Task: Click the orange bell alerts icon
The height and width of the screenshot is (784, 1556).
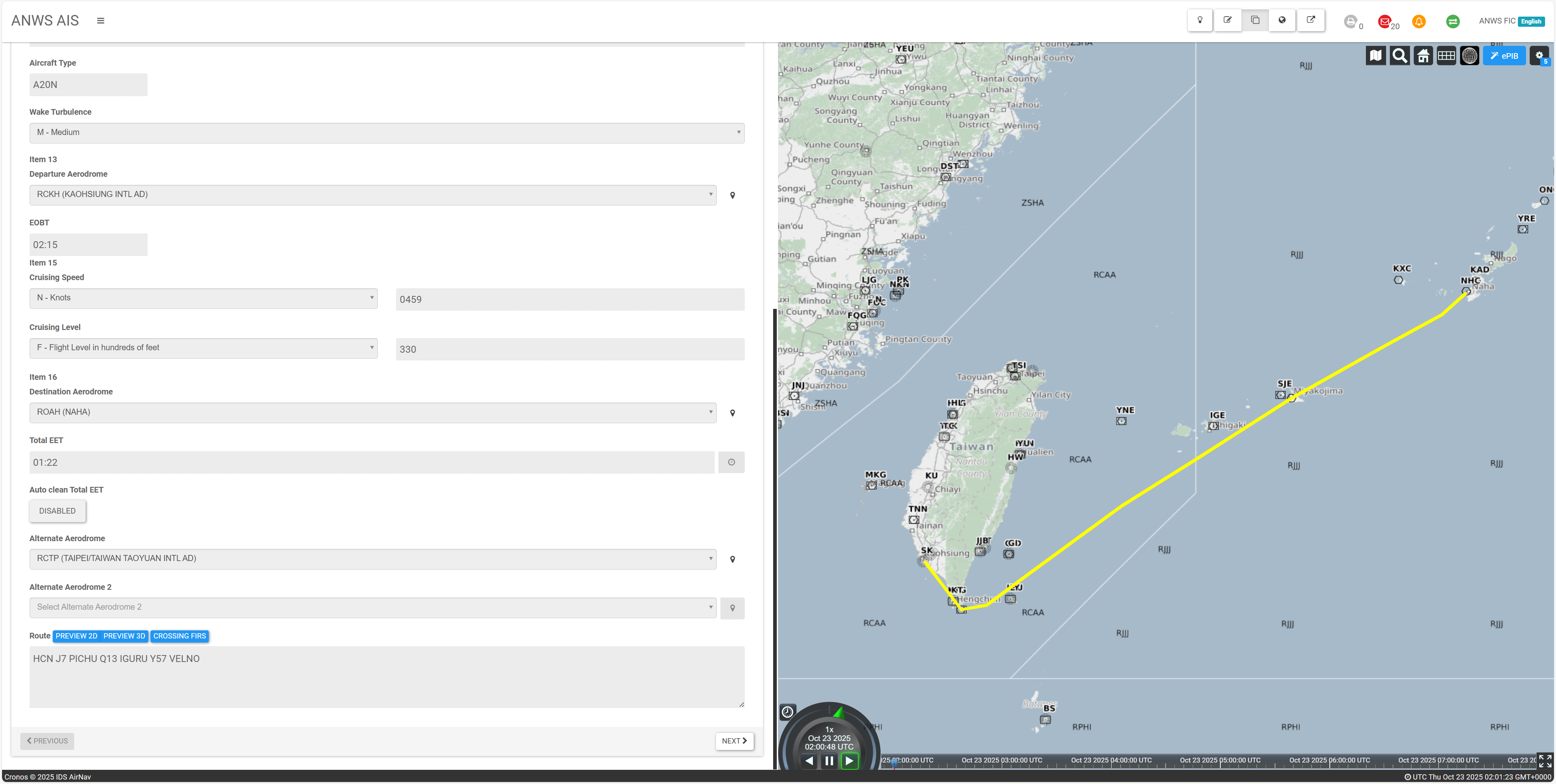Action: point(1418,22)
